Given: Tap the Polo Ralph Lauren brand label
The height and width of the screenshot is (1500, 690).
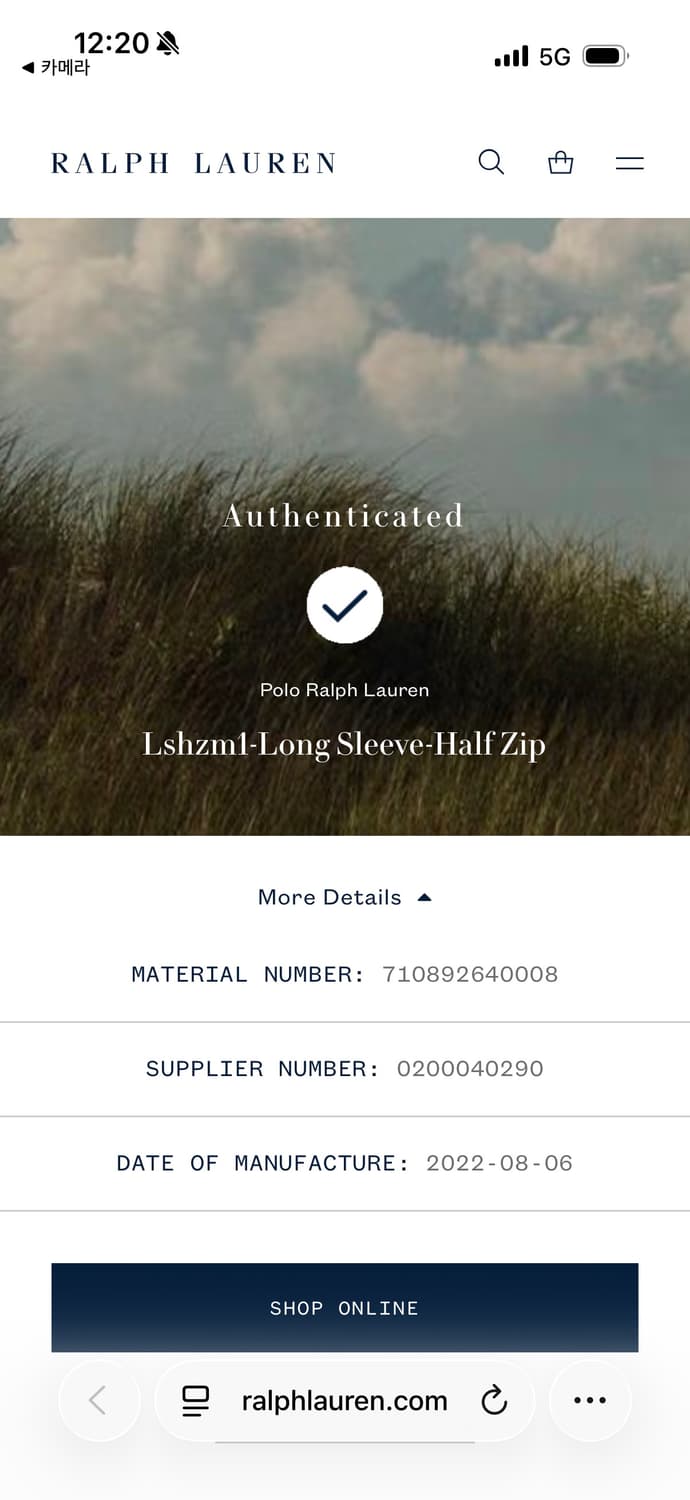Looking at the screenshot, I should click(x=344, y=690).
